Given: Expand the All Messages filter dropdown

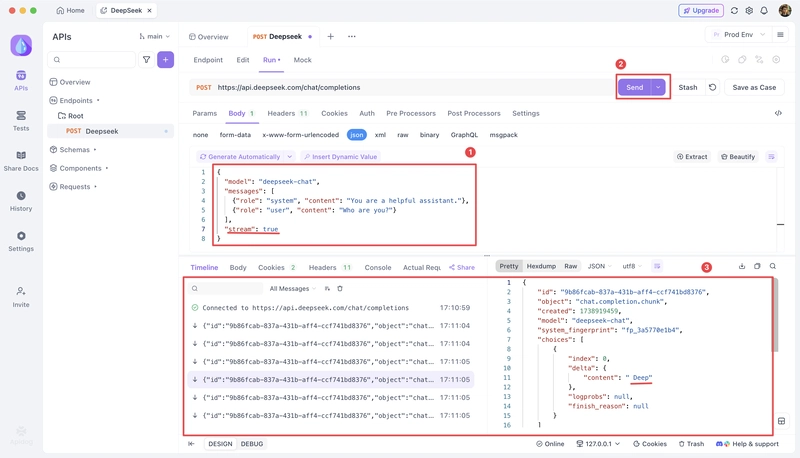Looking at the screenshot, I should (x=292, y=289).
